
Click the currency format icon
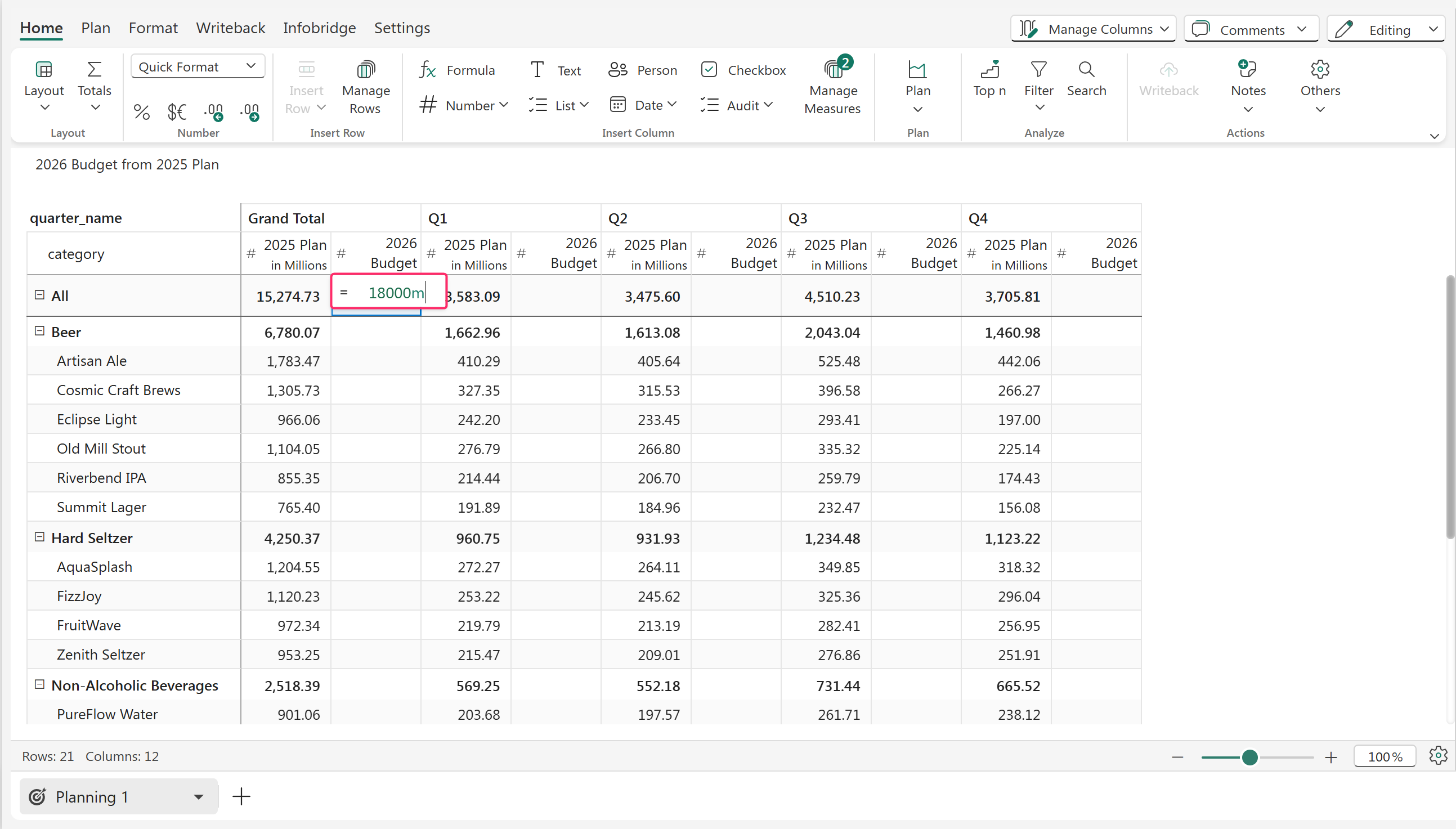point(177,111)
